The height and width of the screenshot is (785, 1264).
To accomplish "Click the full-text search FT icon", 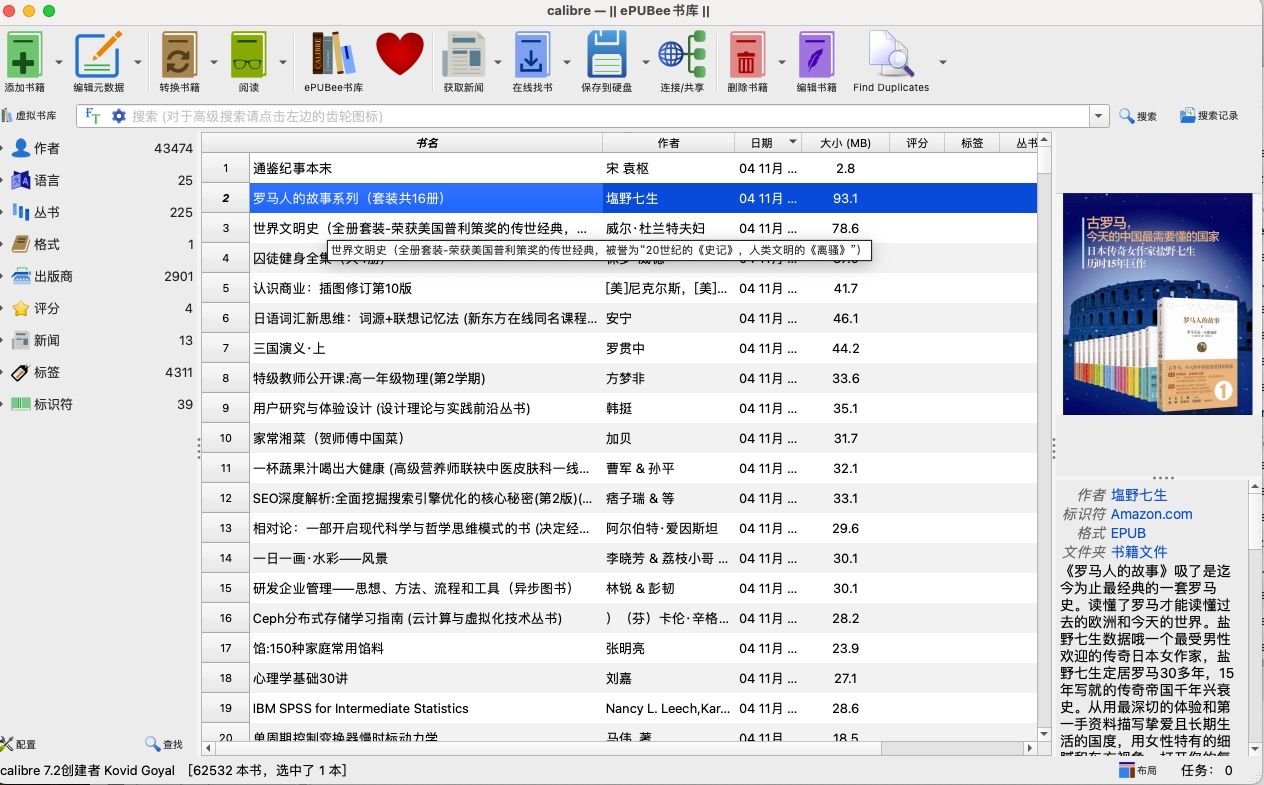I will (93, 116).
